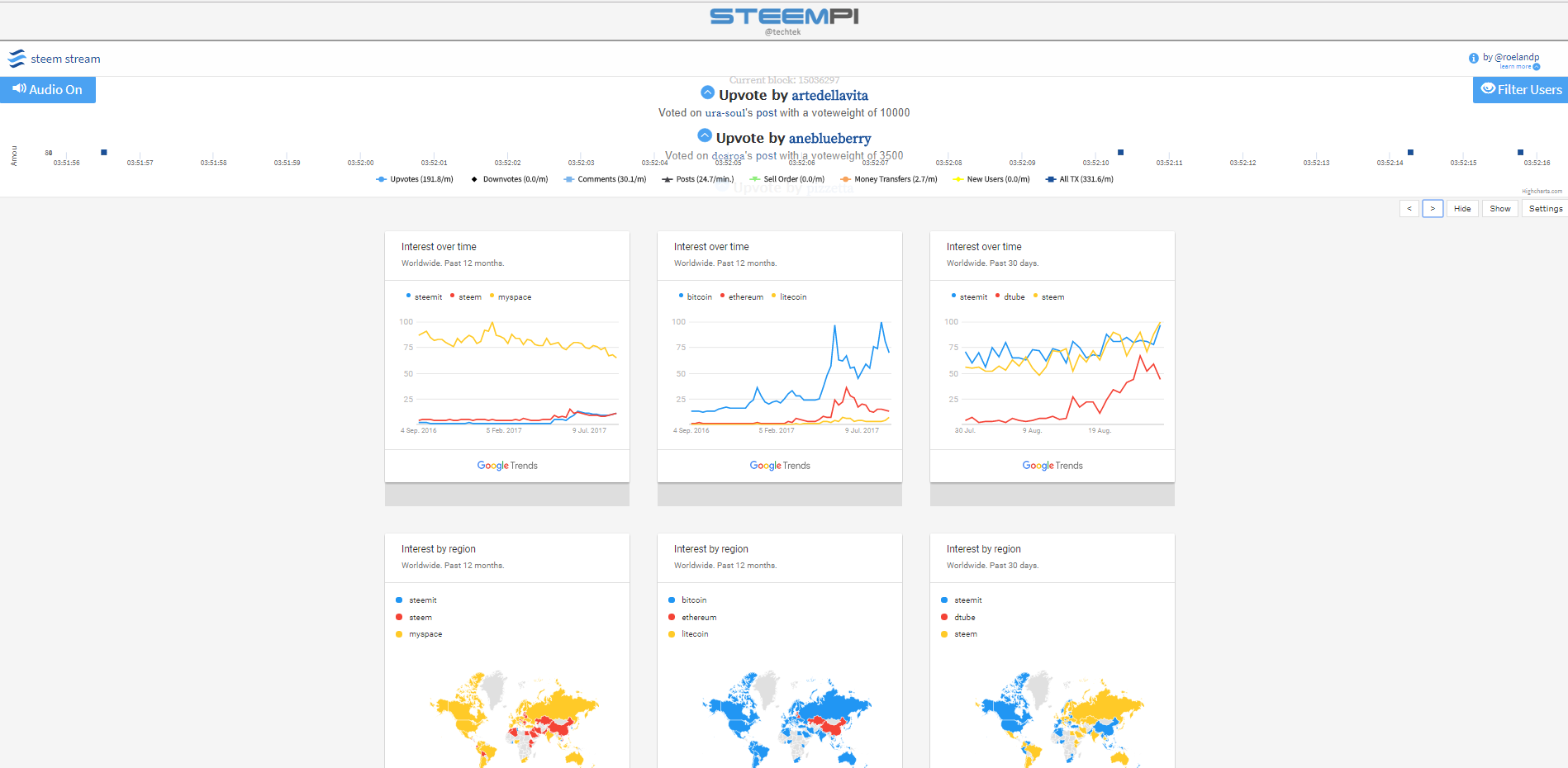Toggle Posts series in chart legend
Screen dimensions: 1568x768
click(x=697, y=179)
